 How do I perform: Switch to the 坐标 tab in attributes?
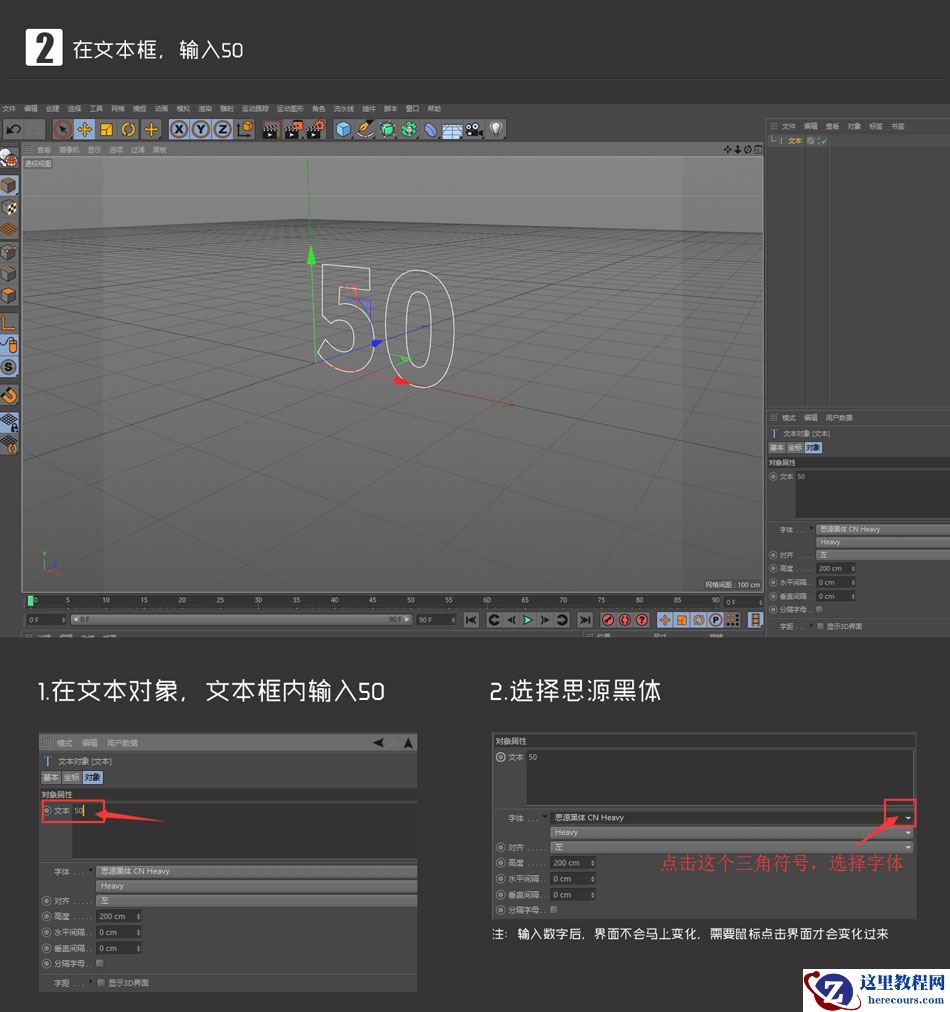pyautogui.click(x=794, y=447)
